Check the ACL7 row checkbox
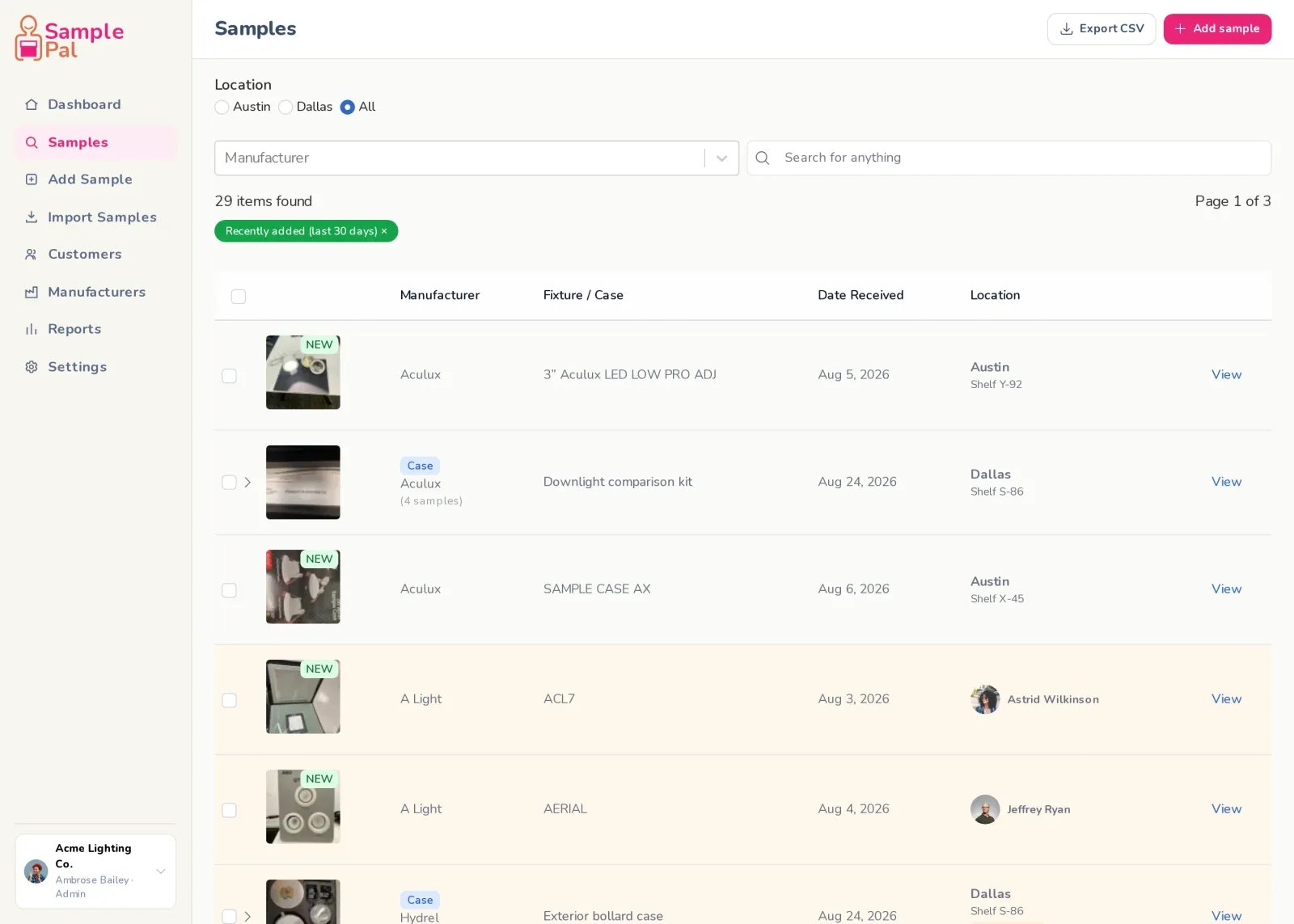The height and width of the screenshot is (924, 1294). (x=230, y=700)
